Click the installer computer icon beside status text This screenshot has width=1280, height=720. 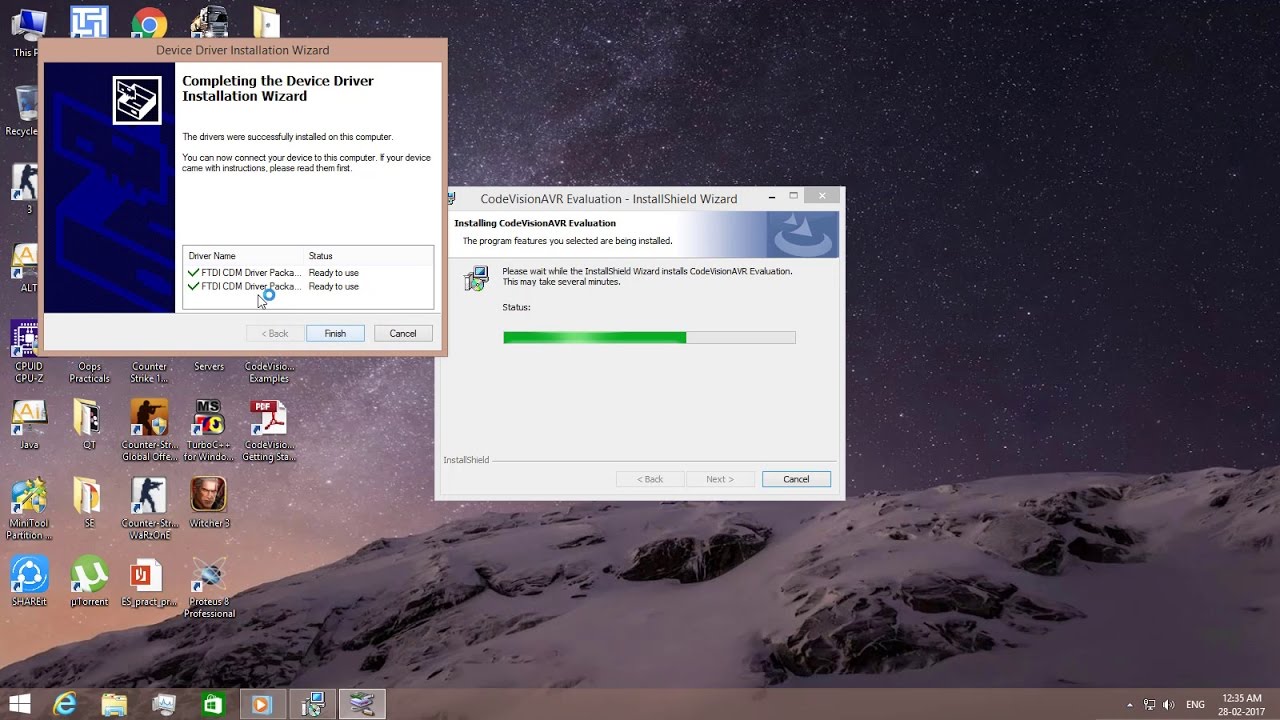477,278
